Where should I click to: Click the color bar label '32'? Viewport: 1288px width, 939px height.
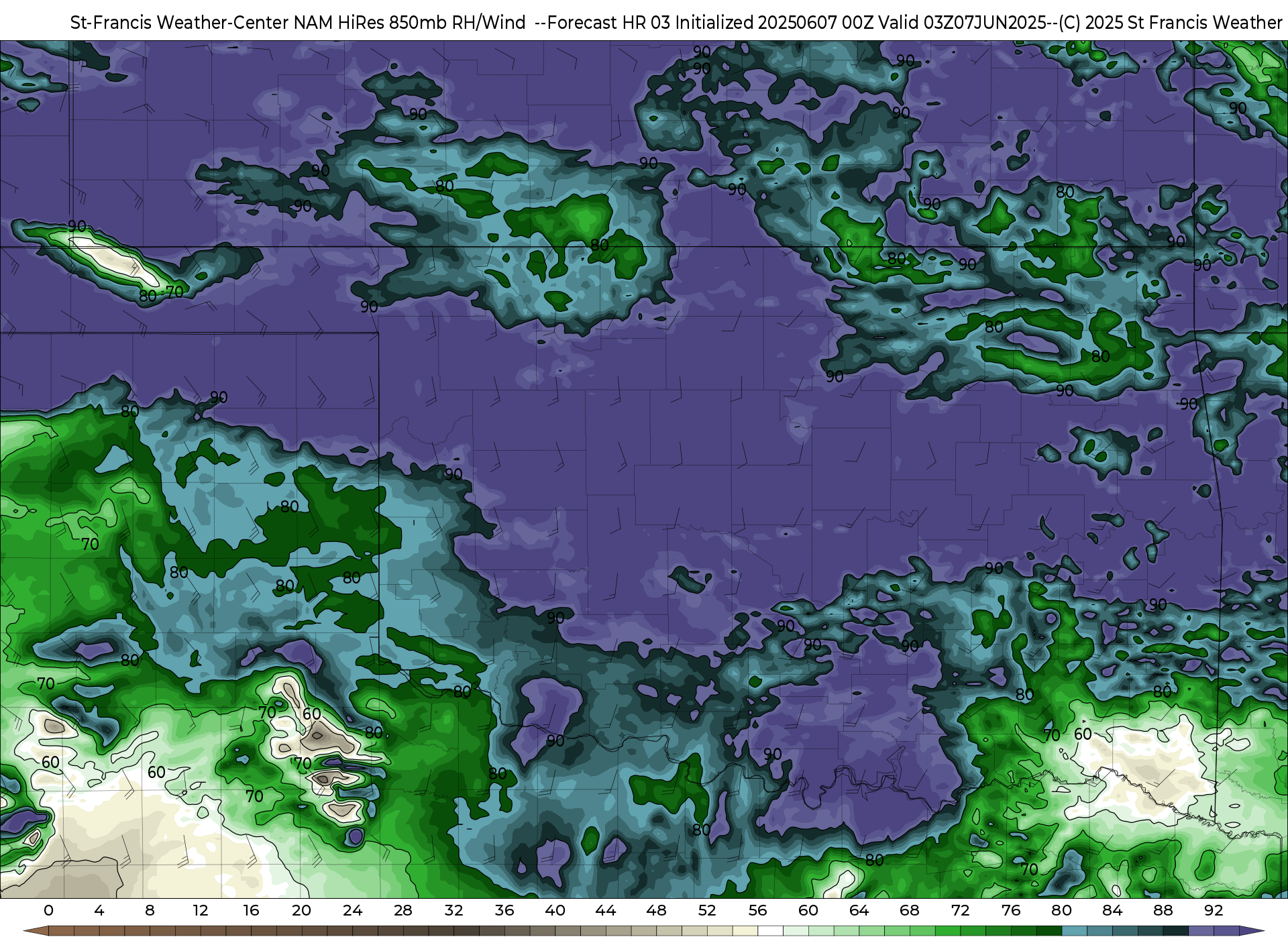tap(453, 910)
